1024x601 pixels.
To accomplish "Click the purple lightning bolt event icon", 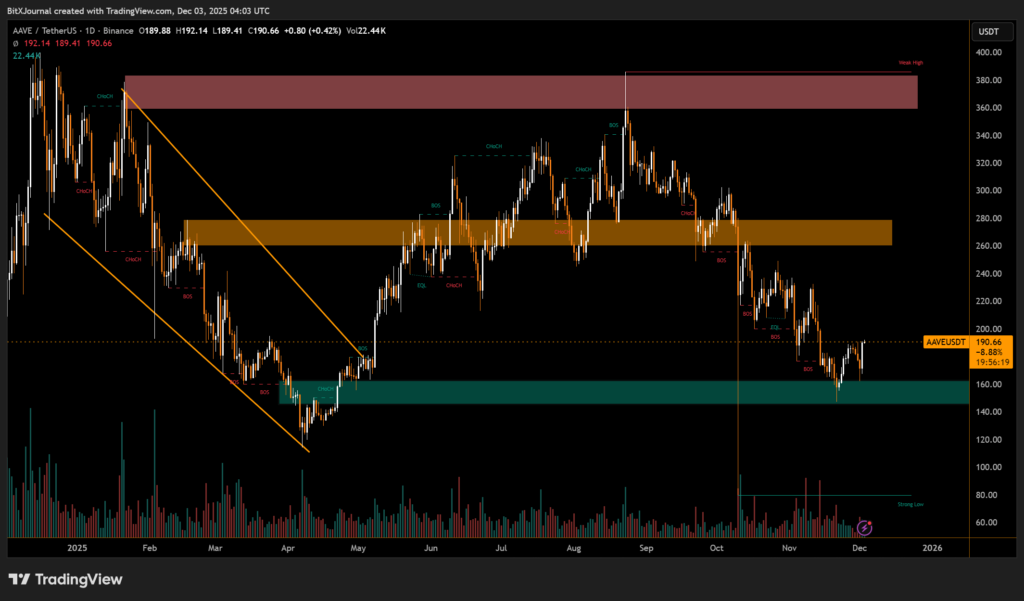I will (866, 526).
